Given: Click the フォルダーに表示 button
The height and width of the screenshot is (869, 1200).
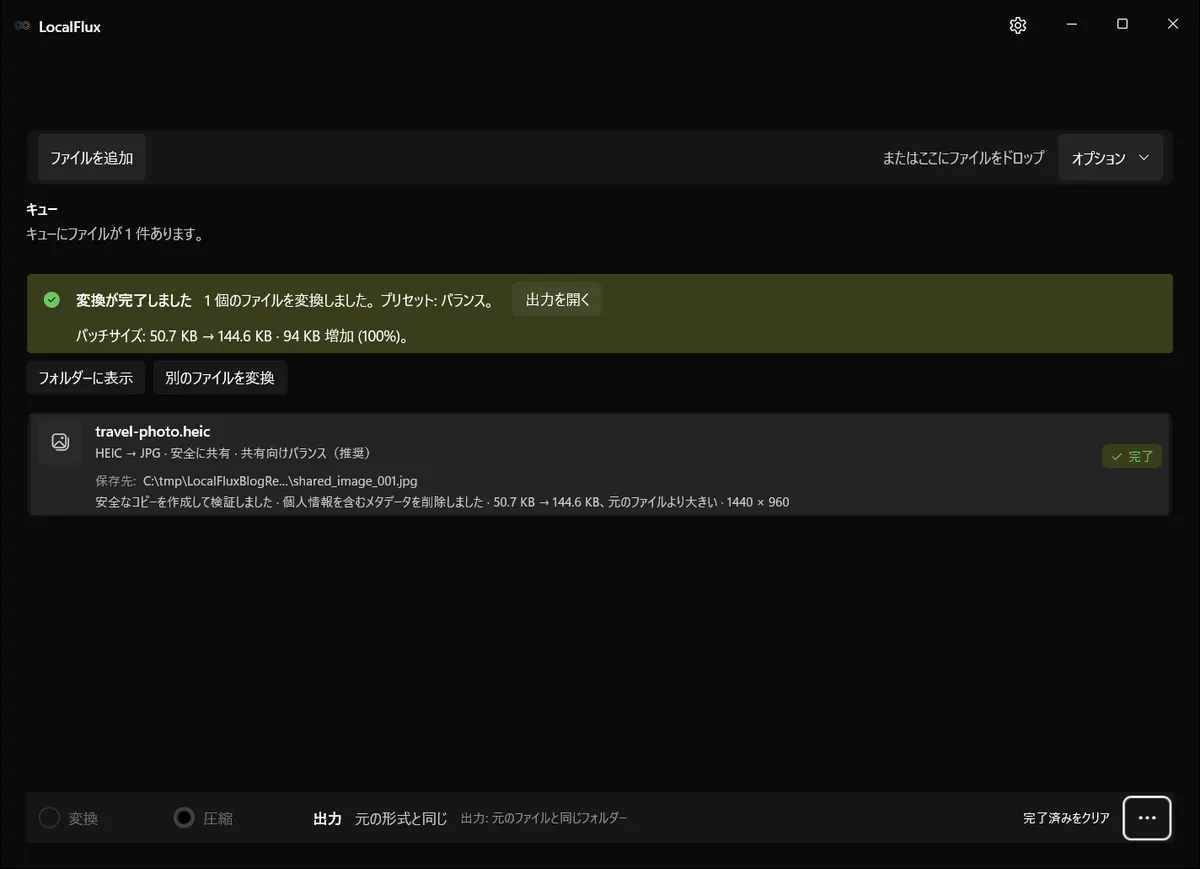Looking at the screenshot, I should click(x=86, y=378).
